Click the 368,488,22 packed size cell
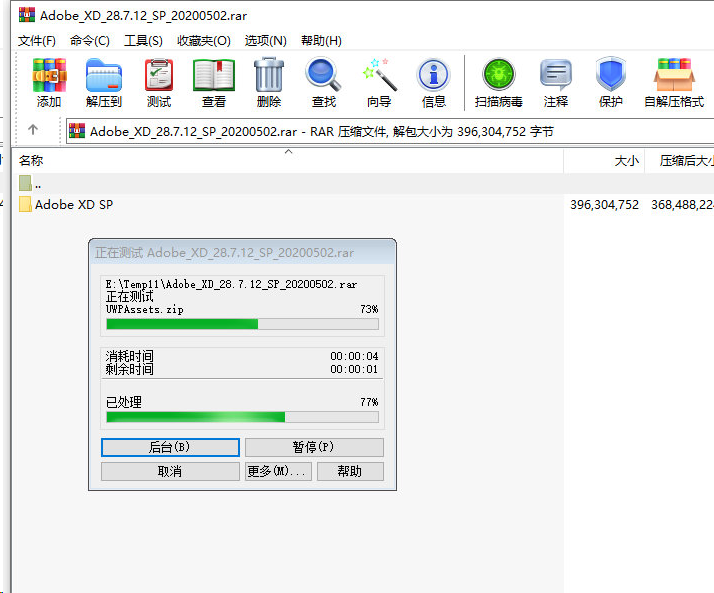This screenshot has height=593, width=714. pos(682,205)
